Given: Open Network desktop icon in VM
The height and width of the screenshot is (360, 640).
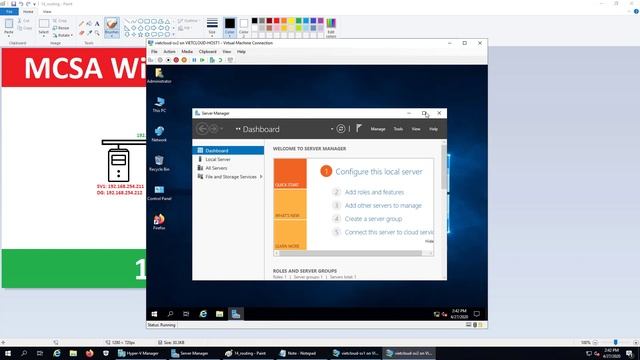Looking at the screenshot, I should (159, 134).
